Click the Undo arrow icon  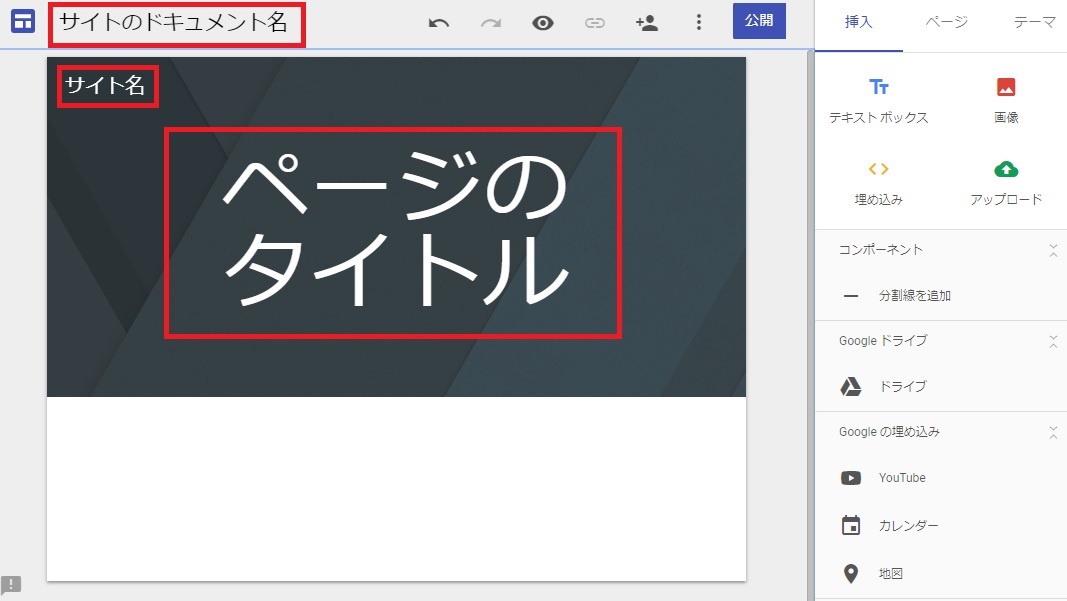[x=439, y=23]
